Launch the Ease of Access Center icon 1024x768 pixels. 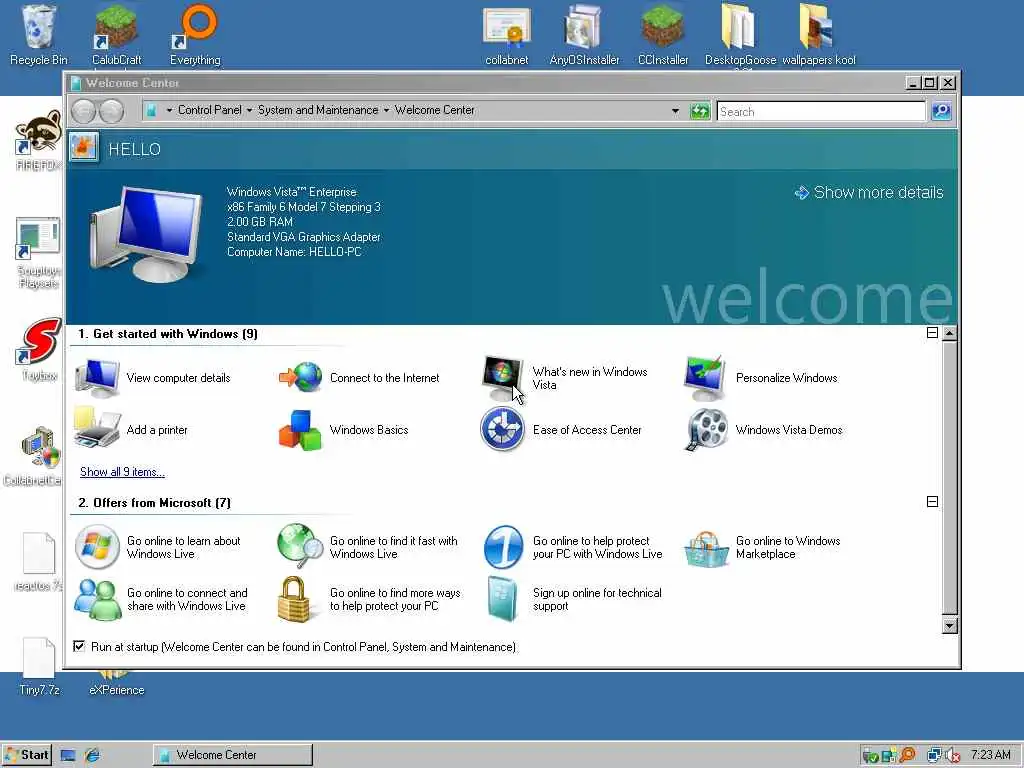(x=502, y=429)
